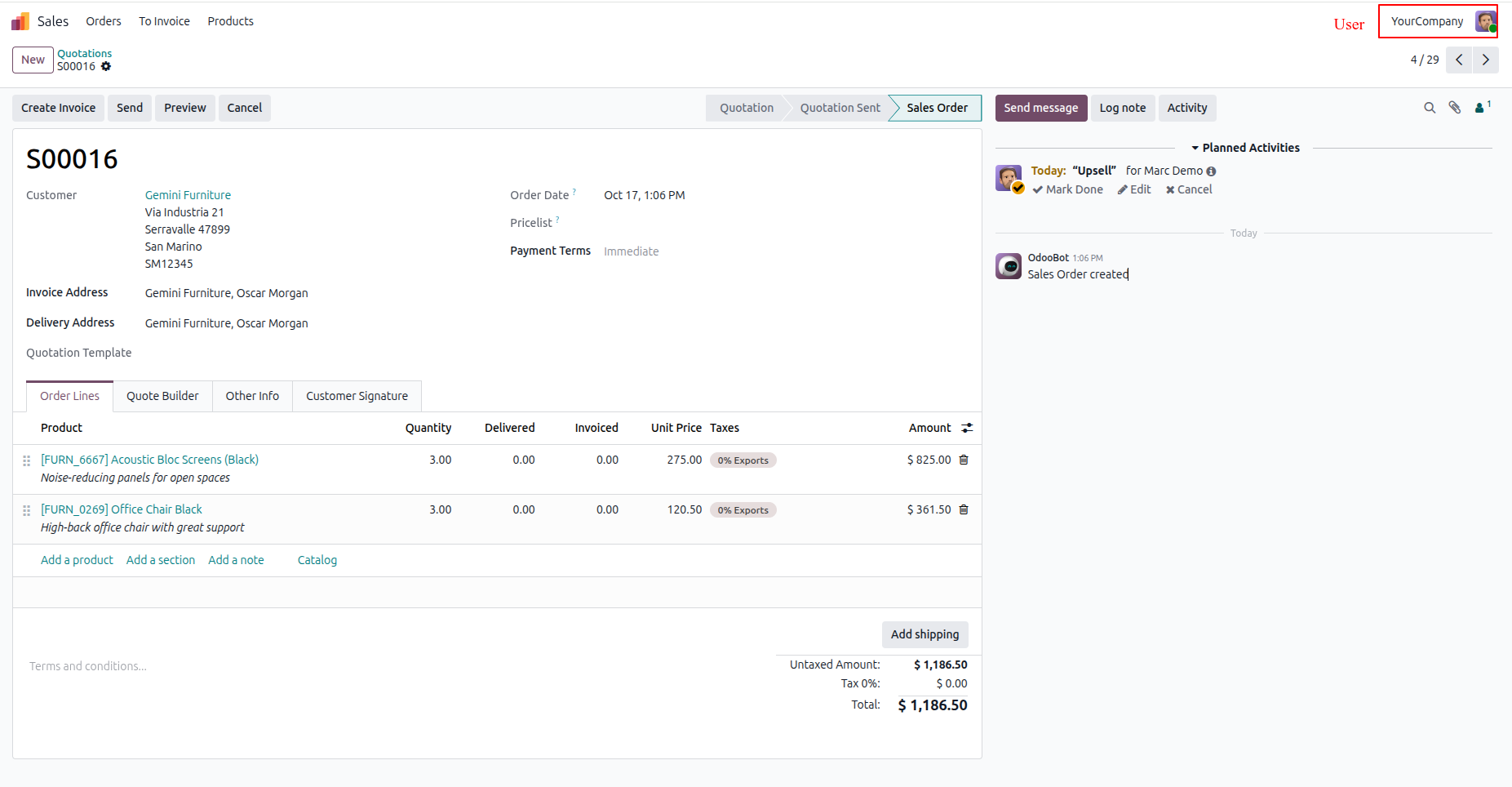Open the gear actions menu beside S00016
This screenshot has height=787, width=1512.
click(x=106, y=67)
